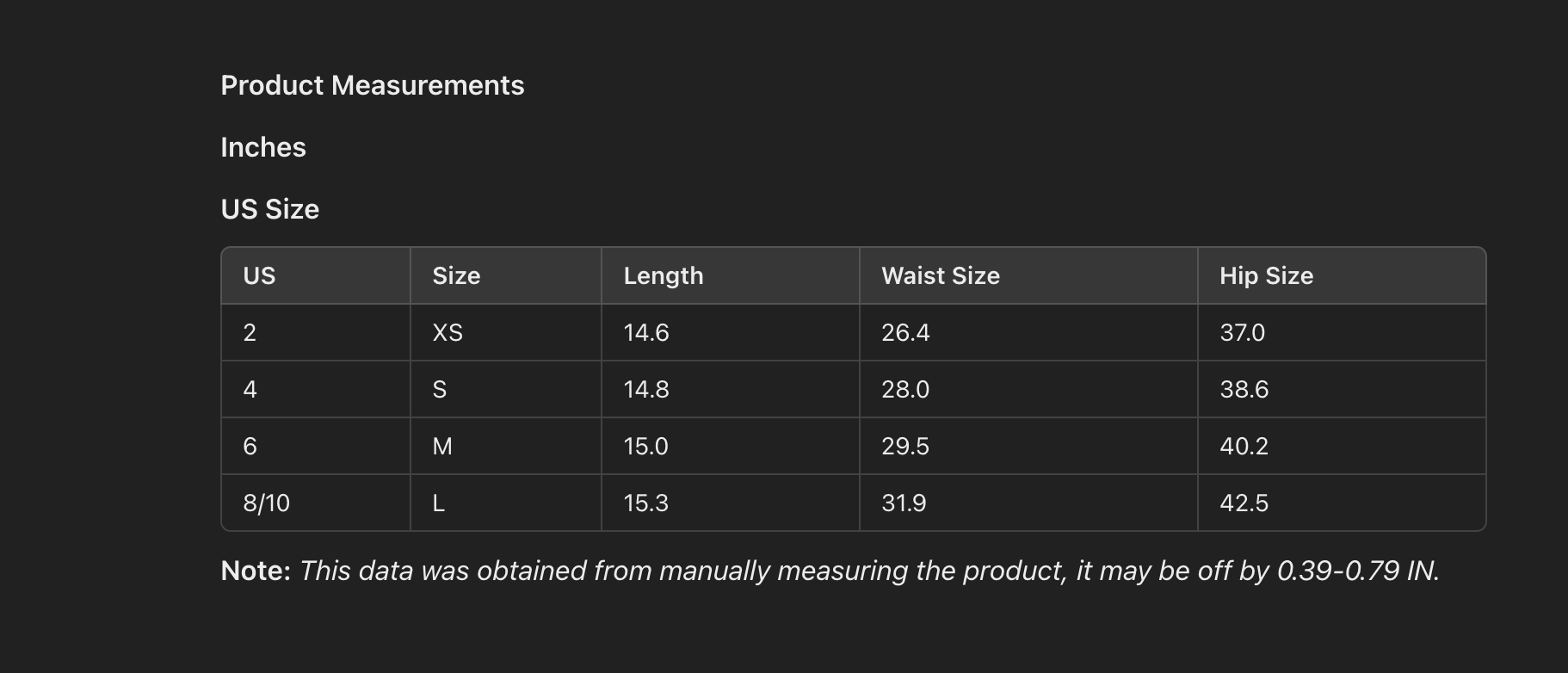
Task: Select the XS size cell
Action: [448, 332]
